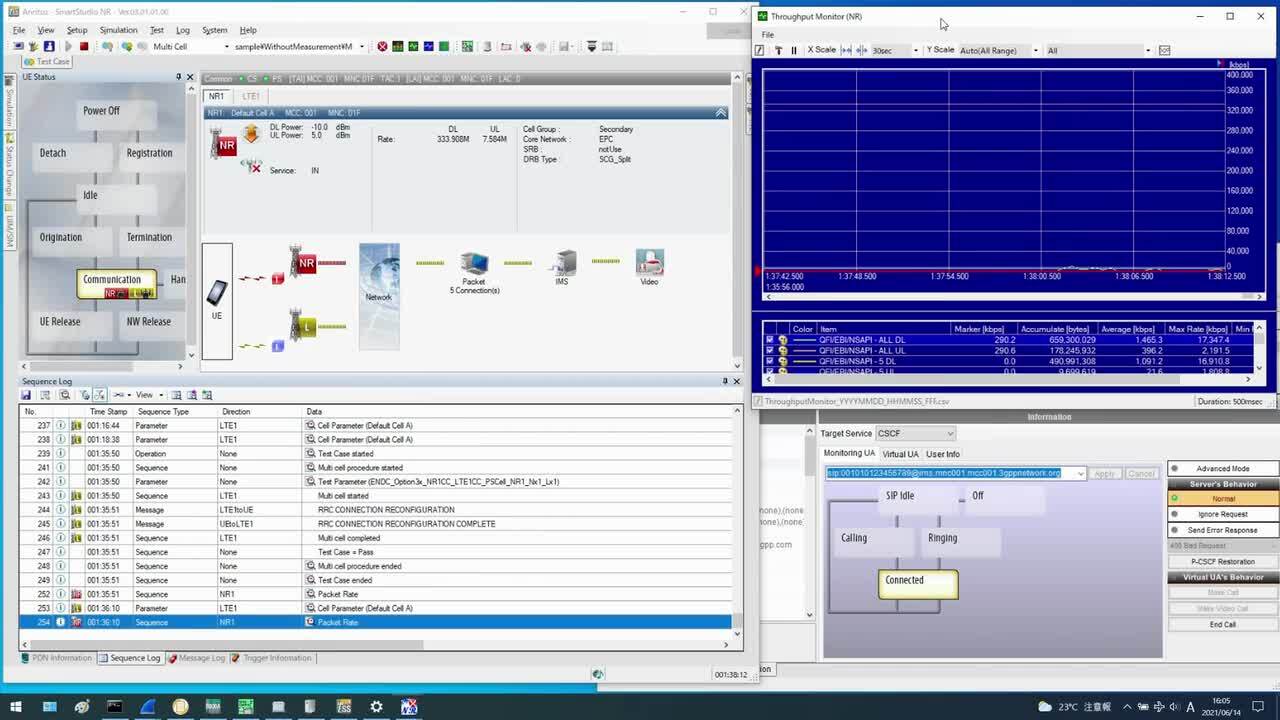Click the marker setup icon at right of Throughput toolbar
The width and height of the screenshot is (1280, 720).
[1166, 50]
